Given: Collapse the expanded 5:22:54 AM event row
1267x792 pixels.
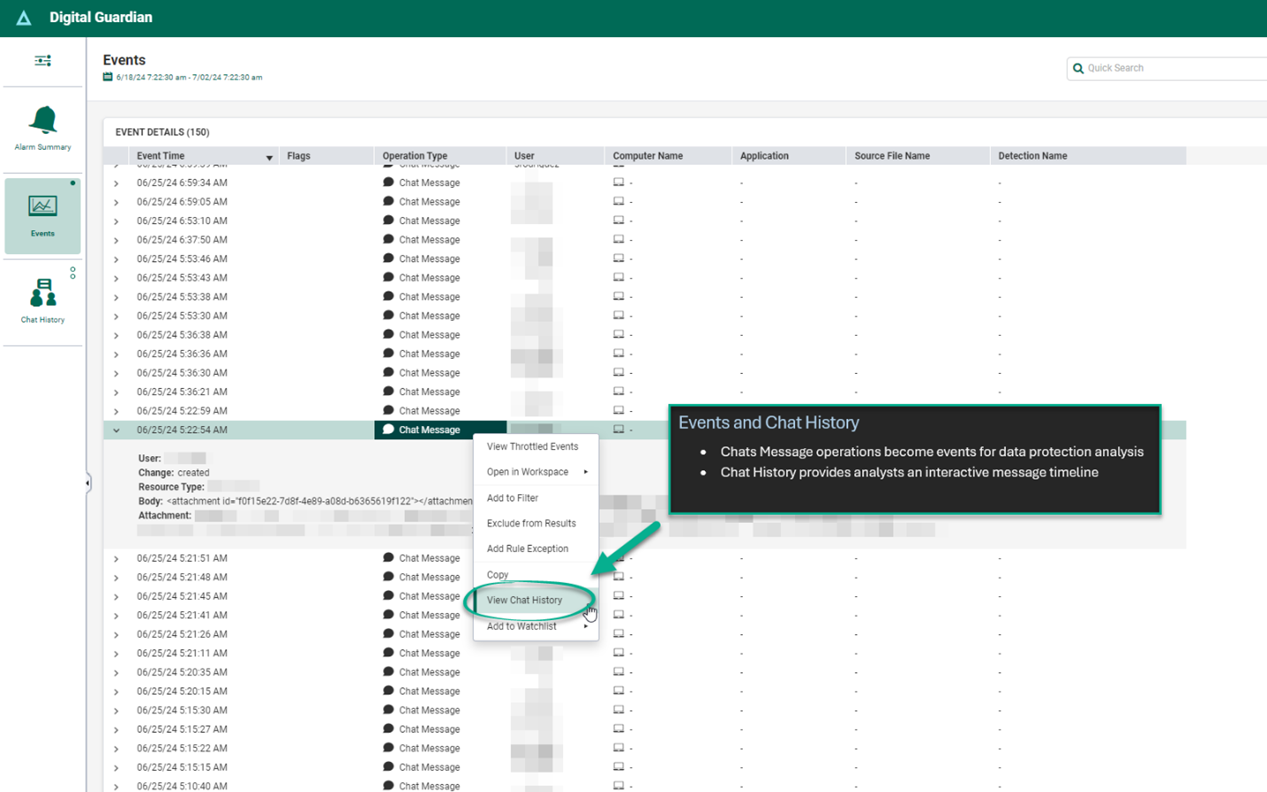Looking at the screenshot, I should pyautogui.click(x=116, y=431).
